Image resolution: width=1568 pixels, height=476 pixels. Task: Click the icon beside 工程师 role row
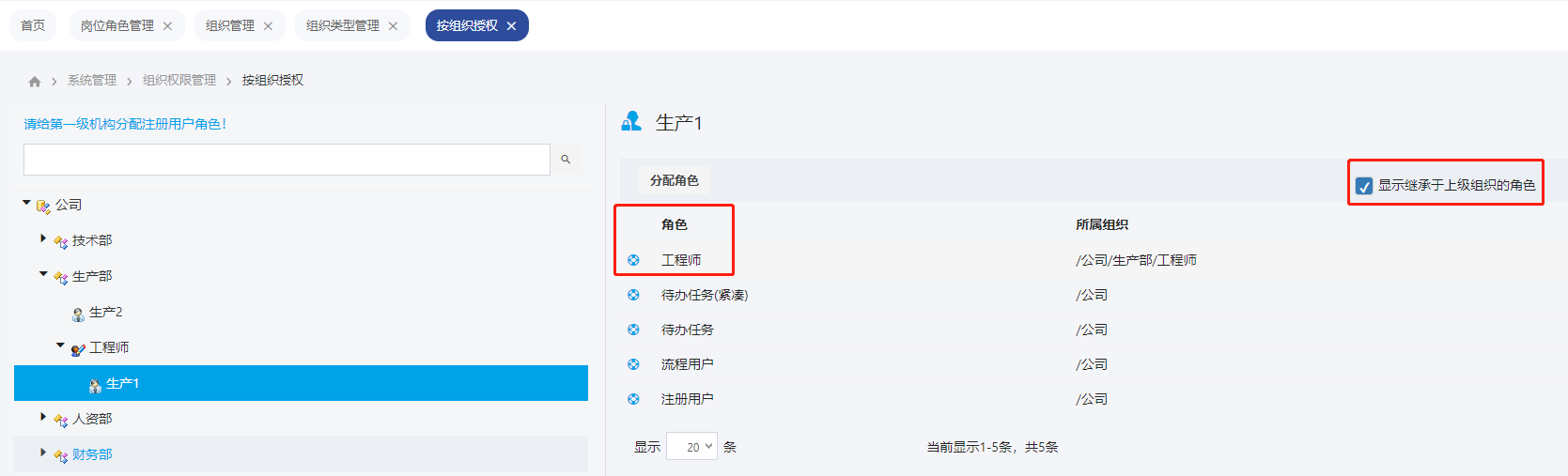(633, 260)
